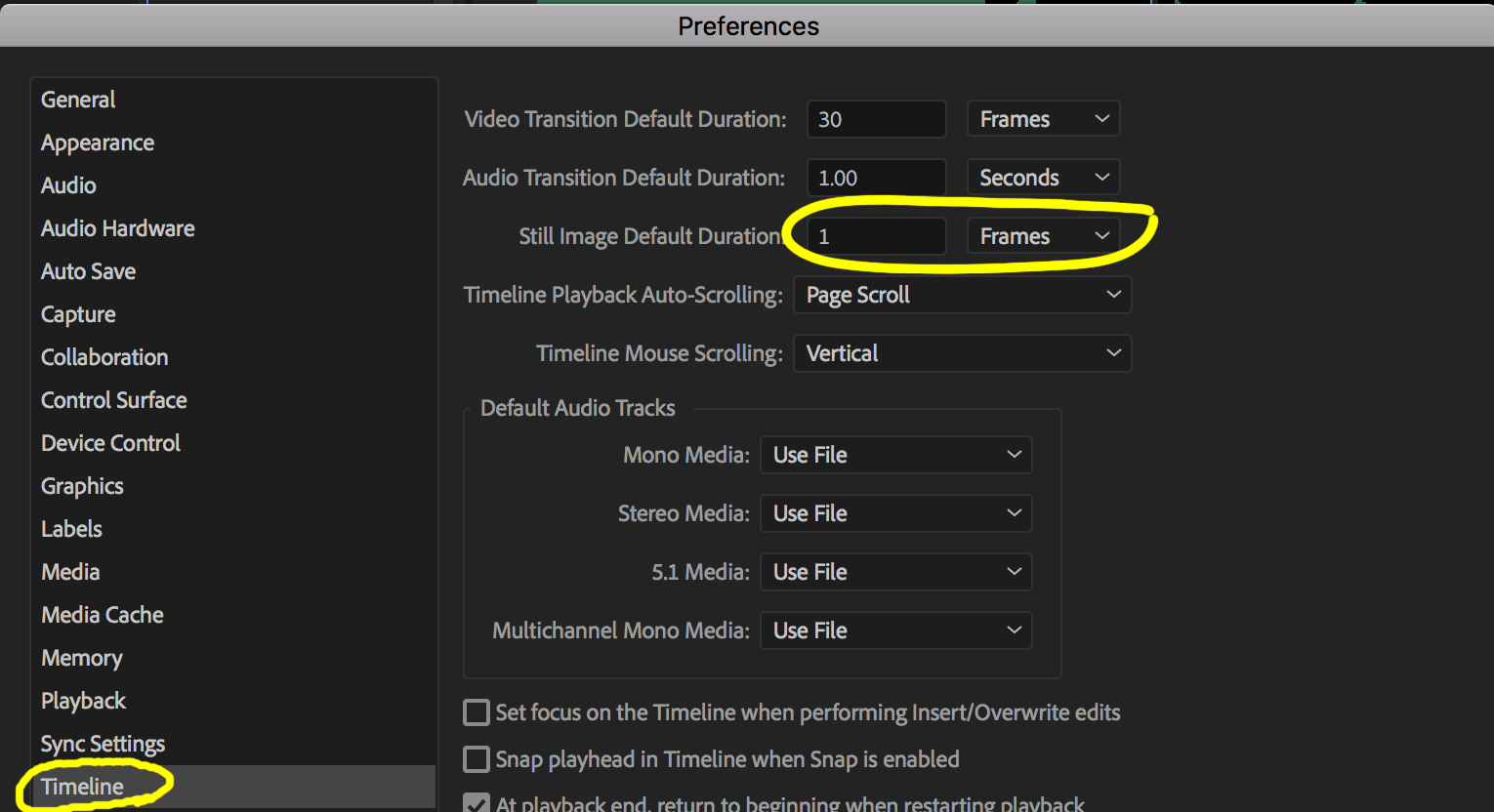Go to Auto Save preferences
This screenshot has height=812, width=1494.
tap(89, 271)
